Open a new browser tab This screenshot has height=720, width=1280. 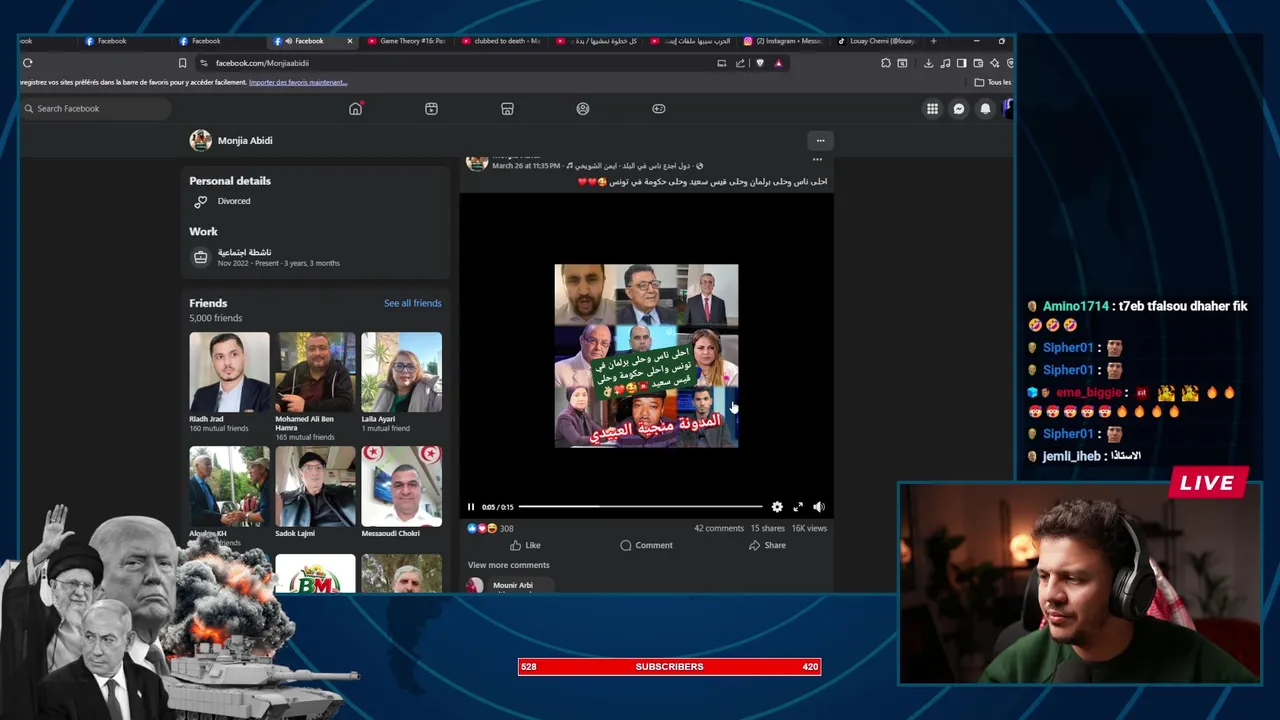click(x=933, y=41)
